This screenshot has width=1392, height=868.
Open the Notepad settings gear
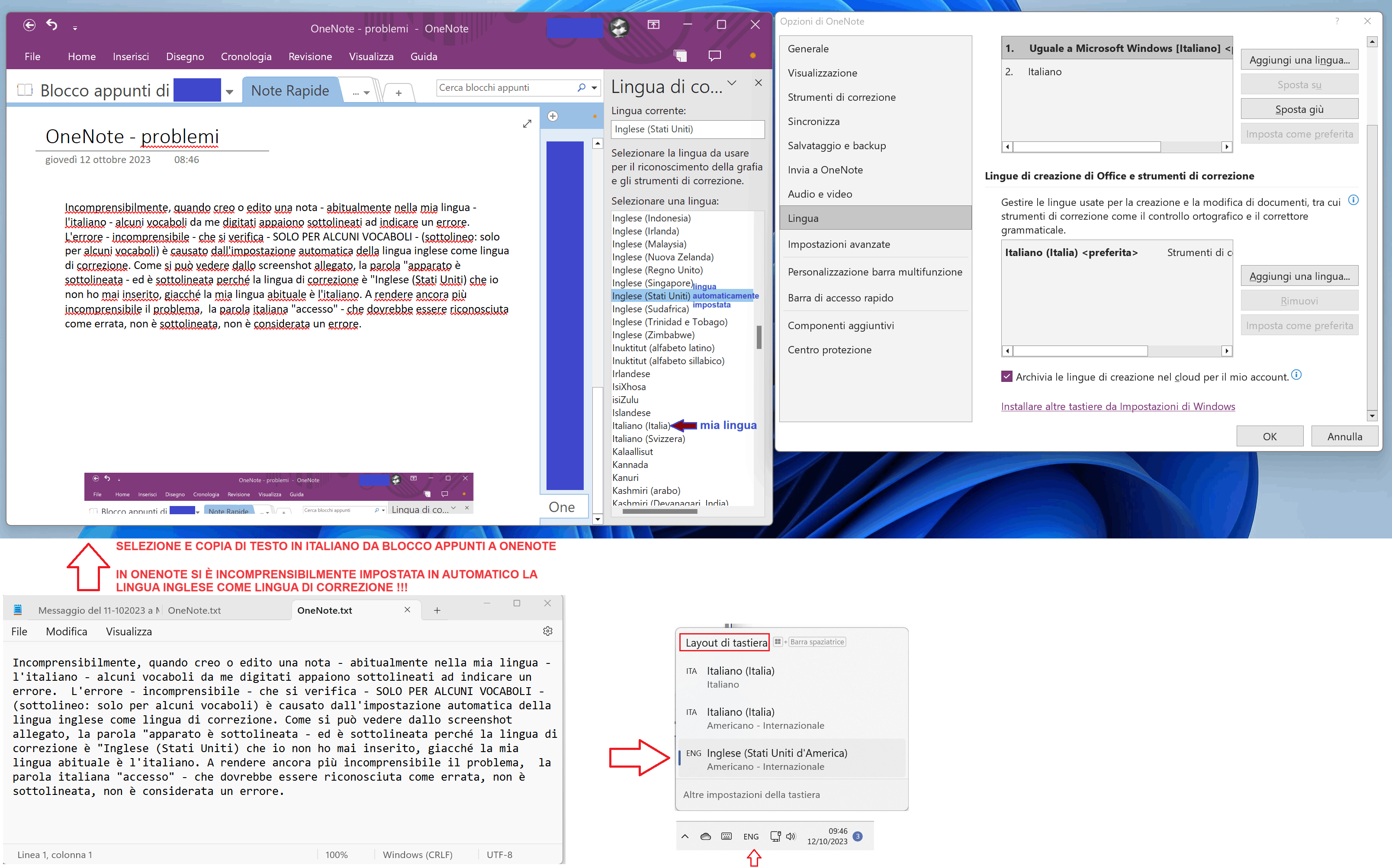point(547,631)
